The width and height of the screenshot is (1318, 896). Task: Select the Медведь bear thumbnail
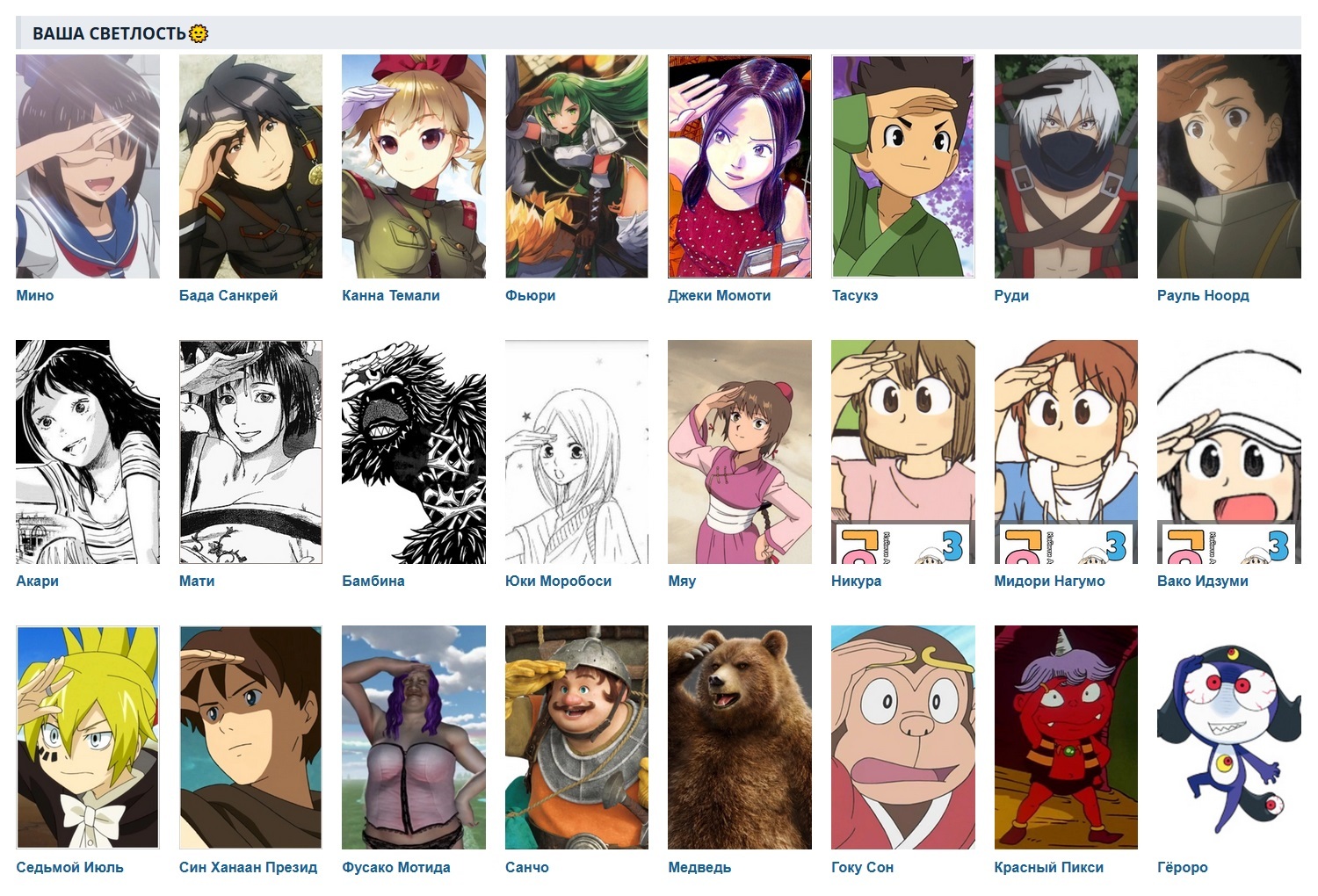coord(740,737)
